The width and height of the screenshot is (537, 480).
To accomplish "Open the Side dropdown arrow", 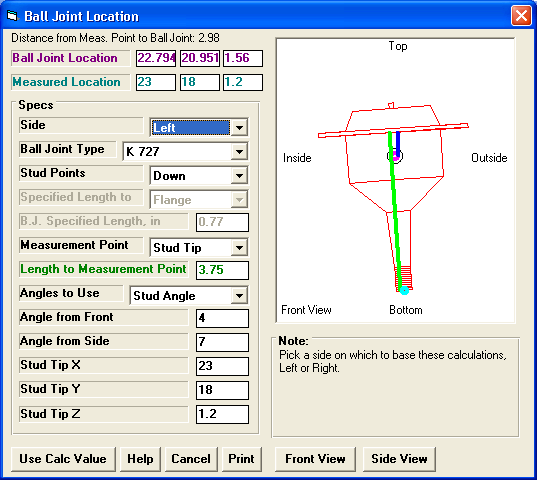I will coord(239,128).
